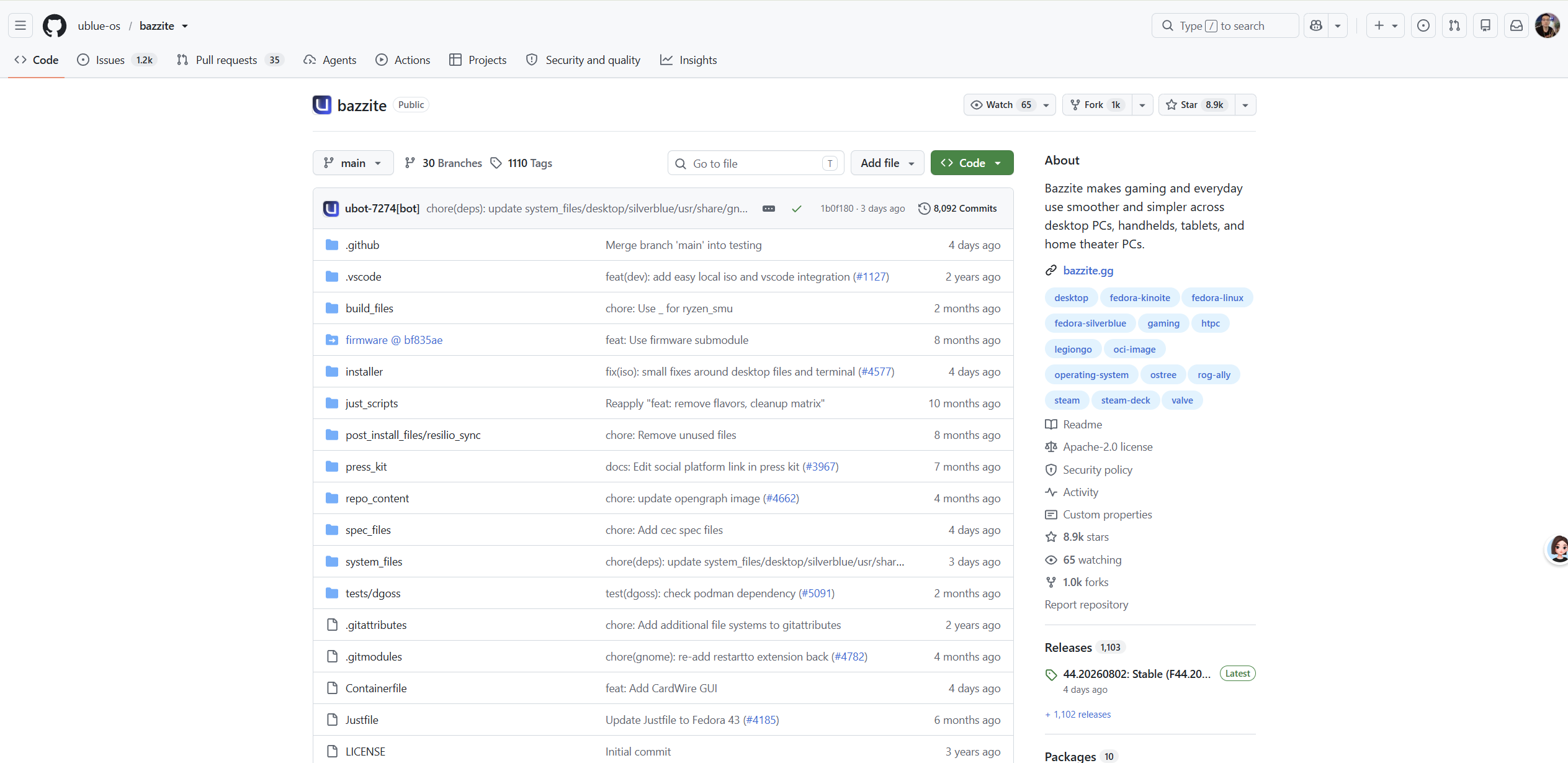Click the Containerfile file icon
Screen dimensions: 1568x763
(x=332, y=689)
